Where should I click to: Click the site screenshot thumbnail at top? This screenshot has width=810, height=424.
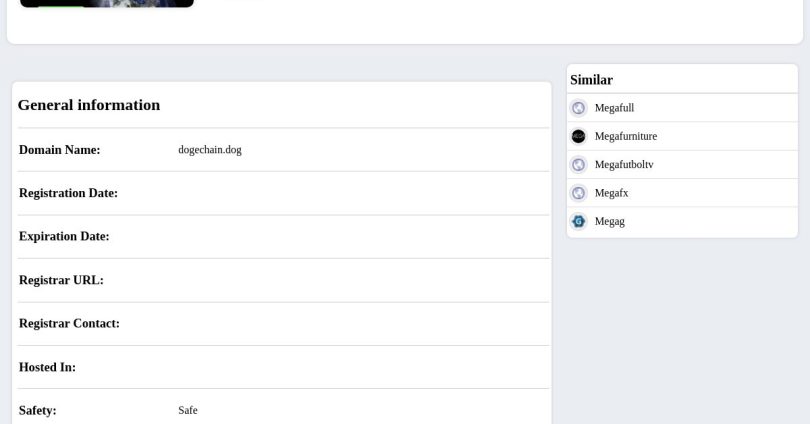pyautogui.click(x=107, y=4)
